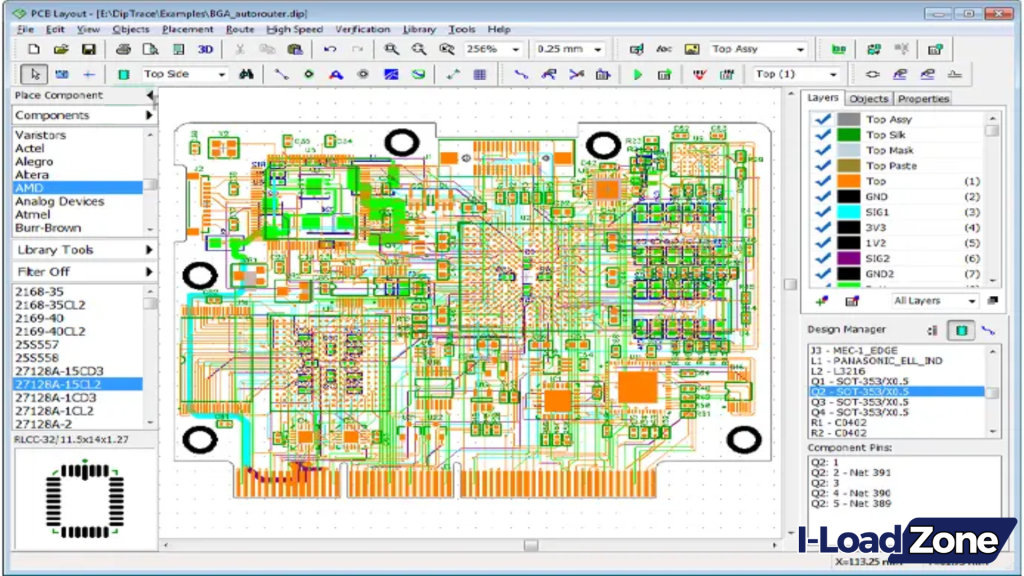Hide the GND layer checkmark
Image resolution: width=1024 pixels, height=576 pixels.
tap(822, 196)
